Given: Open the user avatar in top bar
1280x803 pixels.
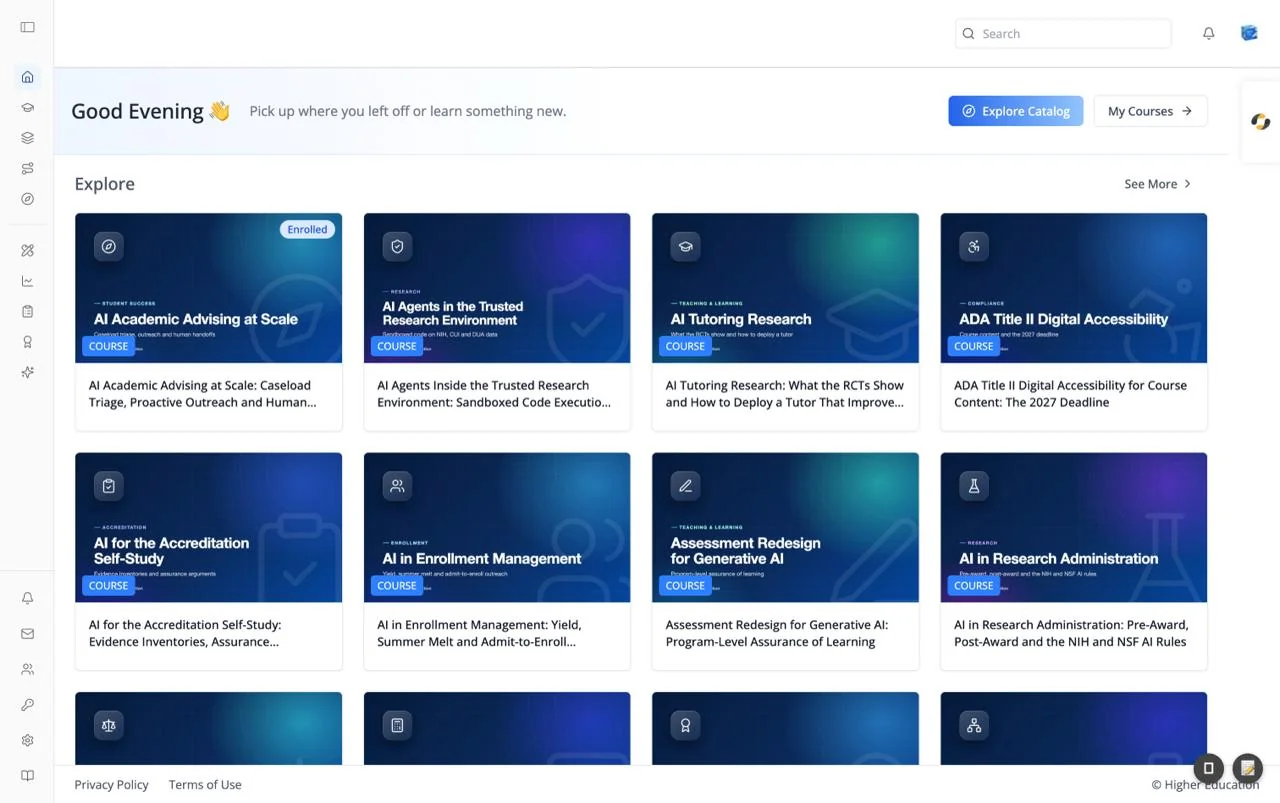Looking at the screenshot, I should tap(1249, 33).
